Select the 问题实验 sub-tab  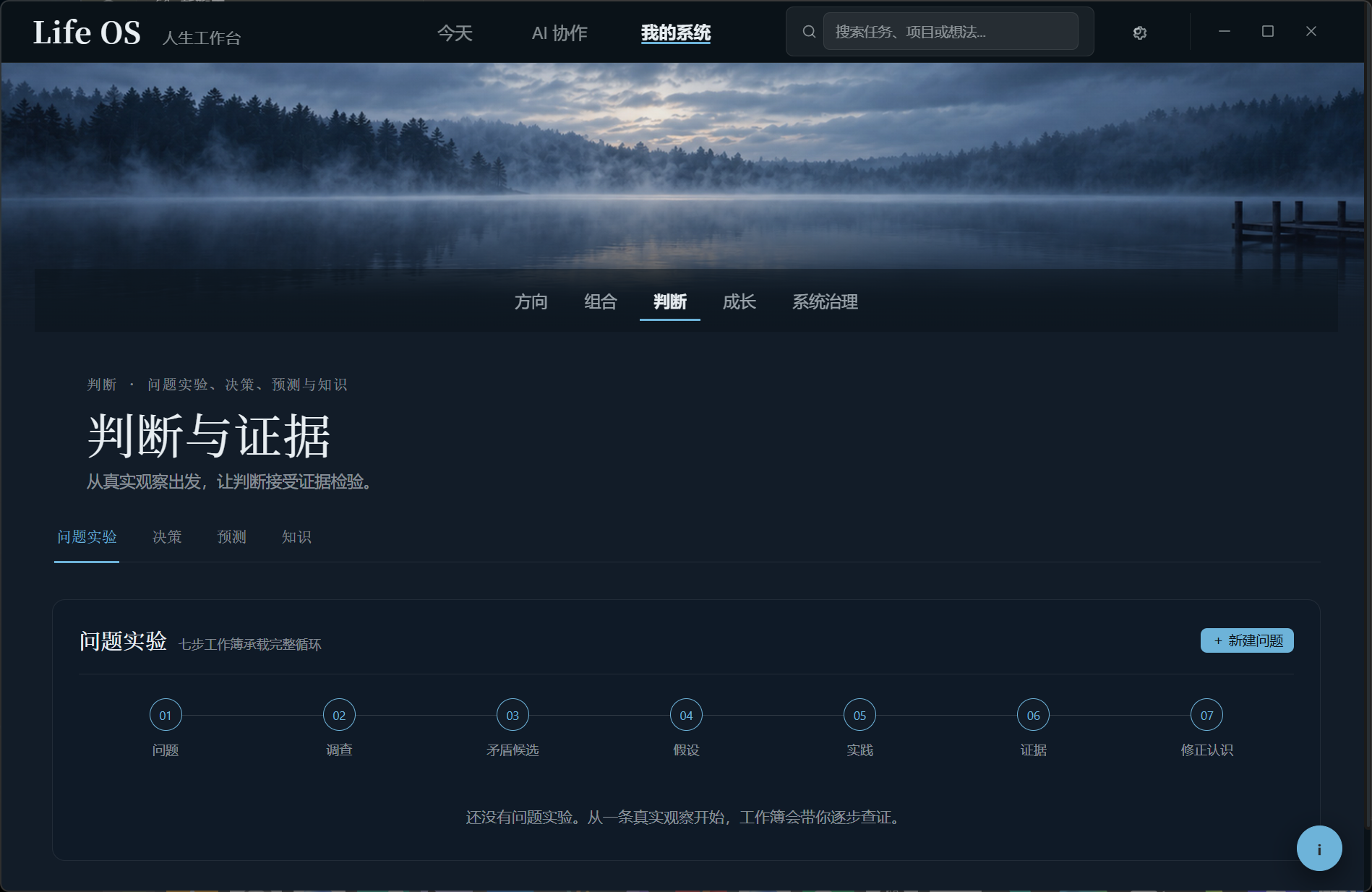(x=87, y=537)
